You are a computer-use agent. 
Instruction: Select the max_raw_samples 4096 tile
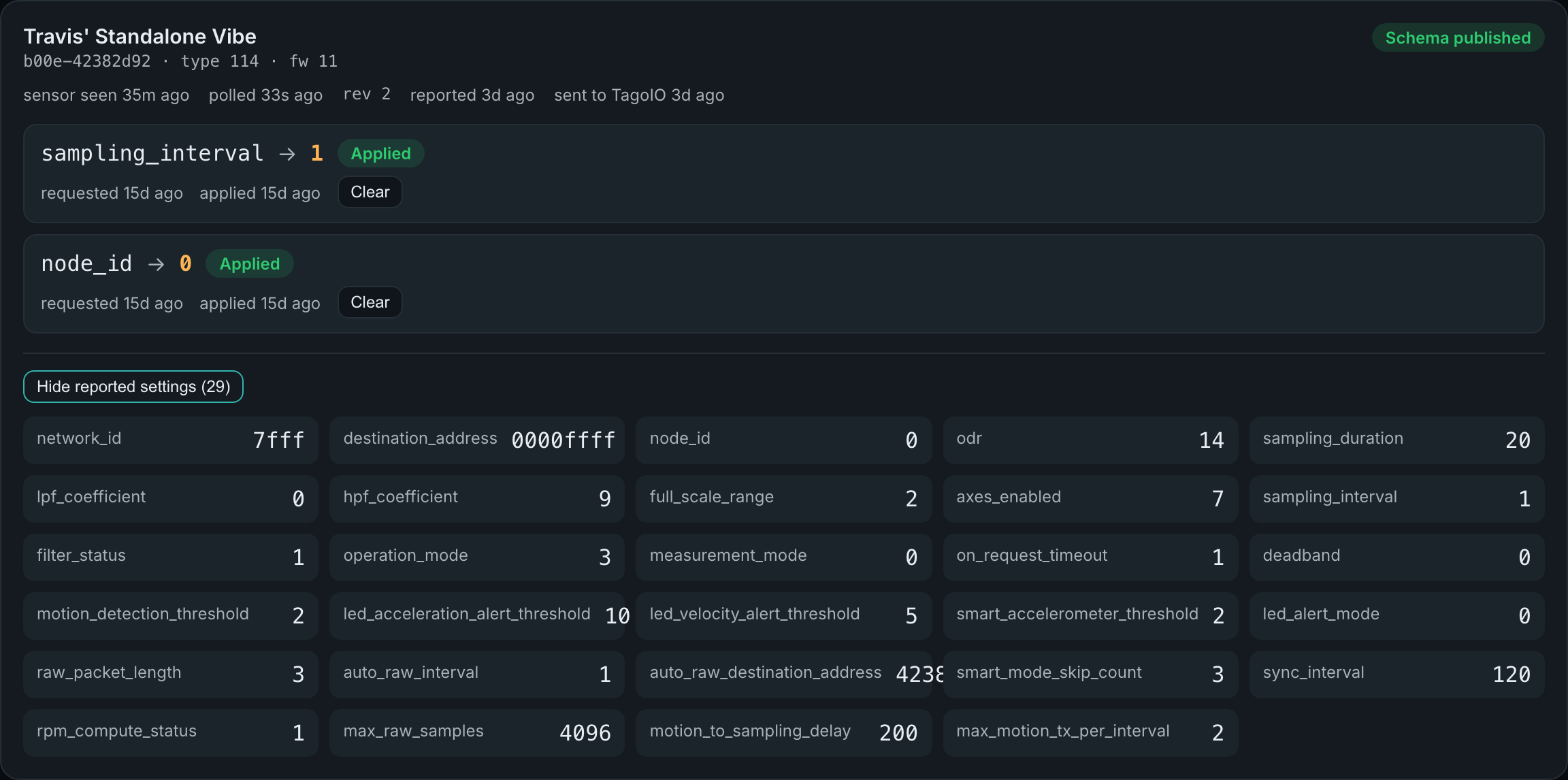coord(477,732)
